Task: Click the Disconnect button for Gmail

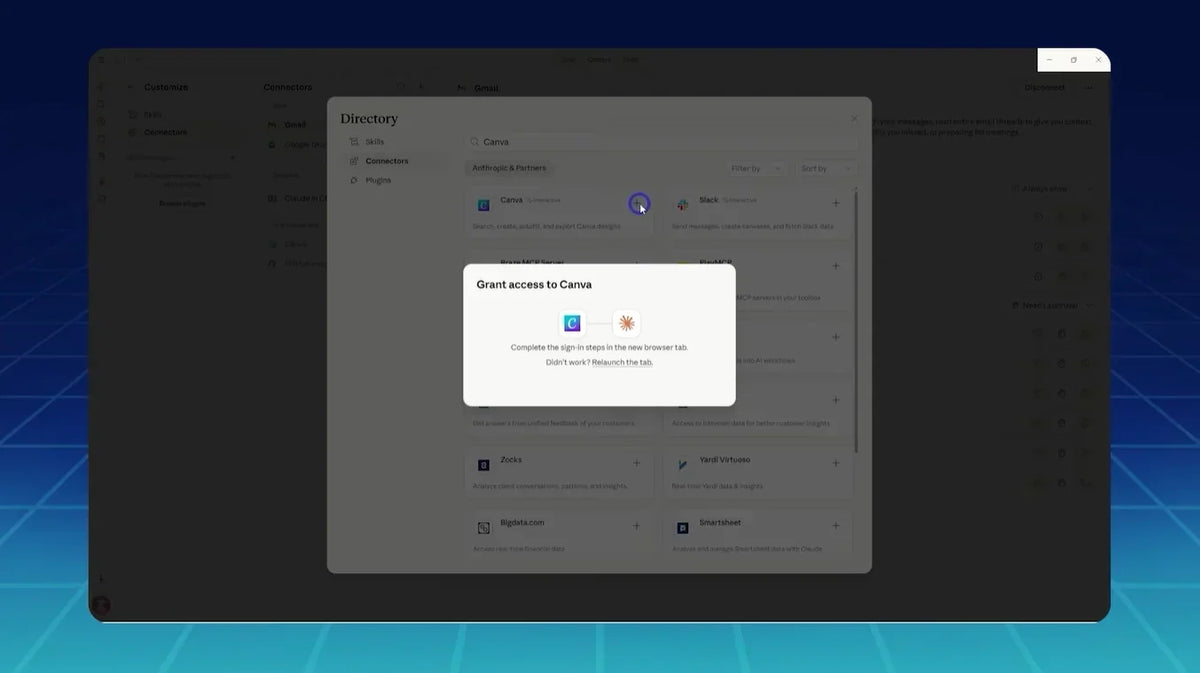Action: click(x=1045, y=88)
